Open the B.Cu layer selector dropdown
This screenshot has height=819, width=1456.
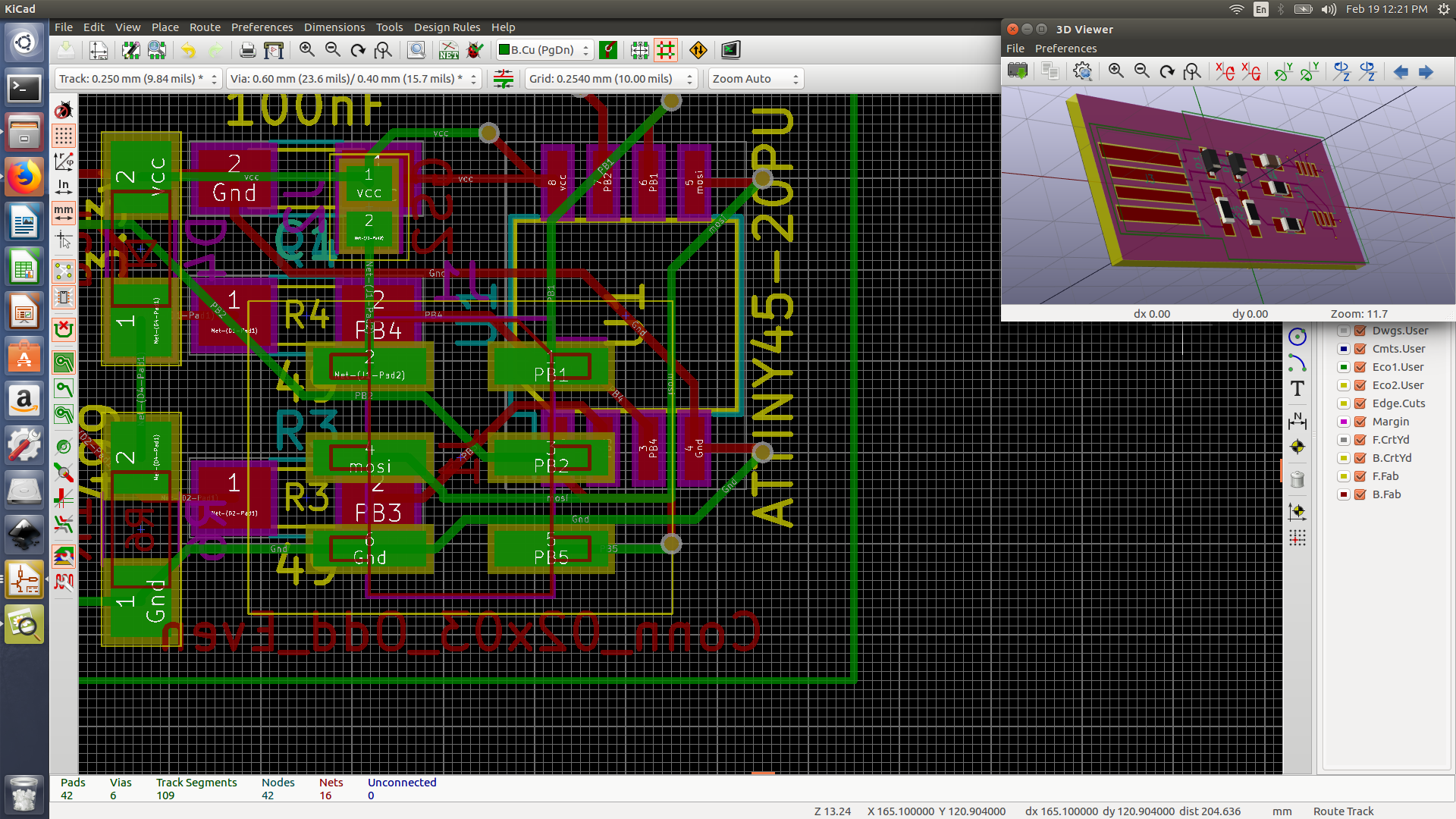point(544,50)
